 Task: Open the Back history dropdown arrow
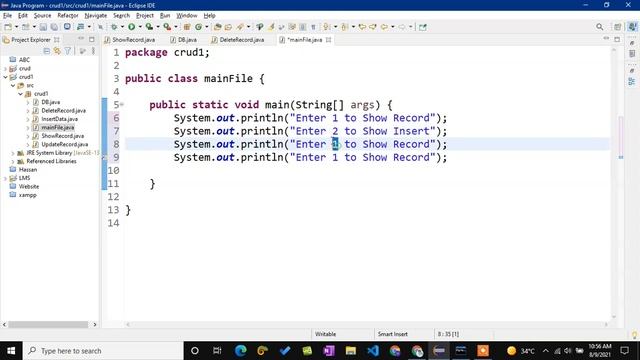(393, 27)
